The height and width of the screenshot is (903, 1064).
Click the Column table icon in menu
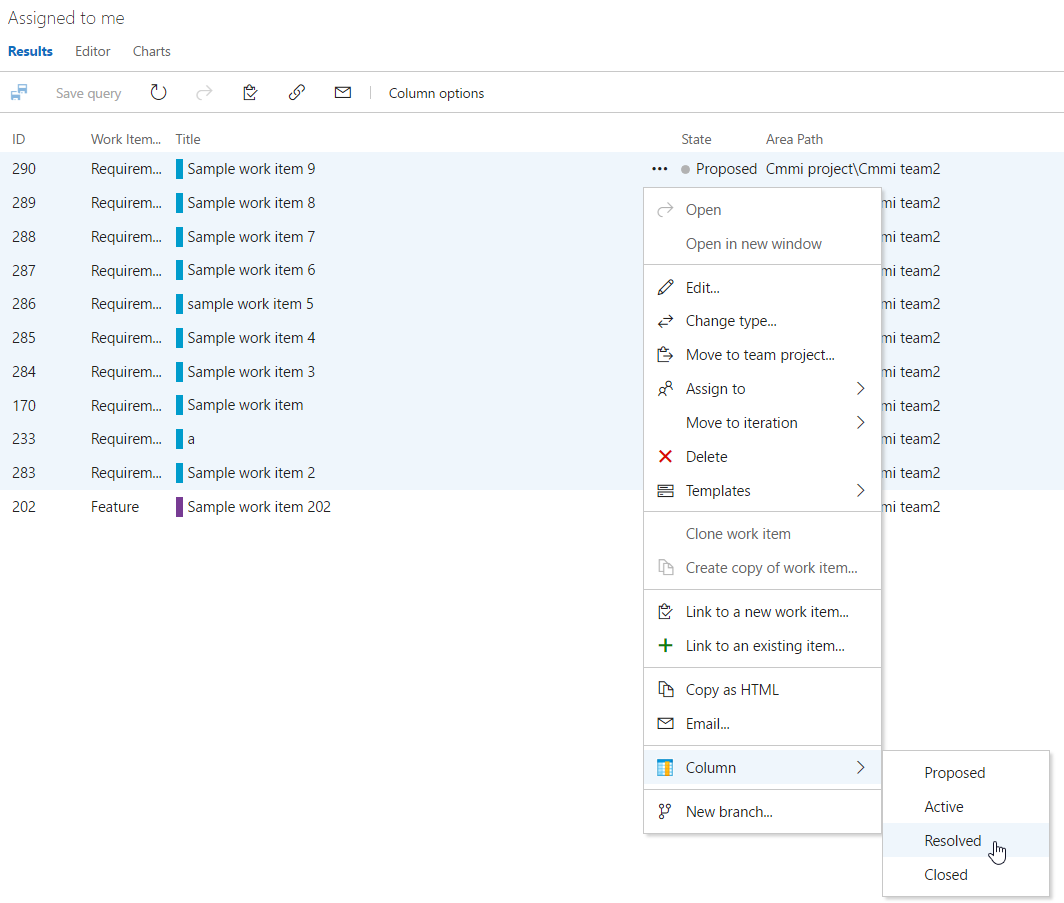(x=666, y=768)
